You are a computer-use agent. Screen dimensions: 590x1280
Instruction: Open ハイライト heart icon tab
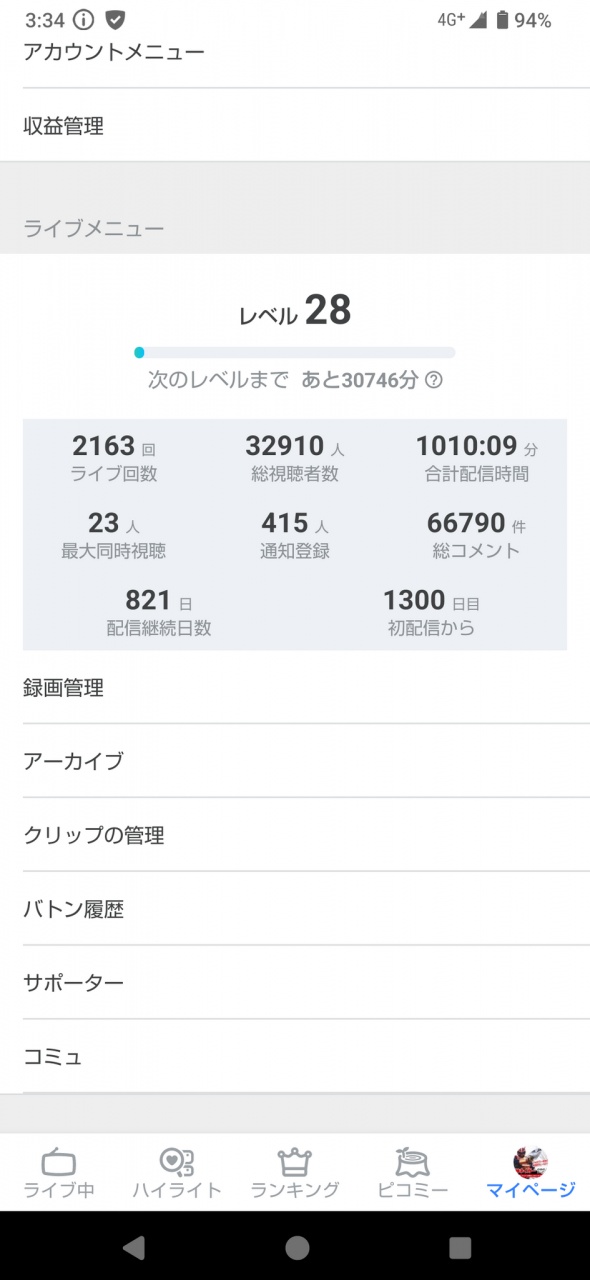[x=177, y=1162]
